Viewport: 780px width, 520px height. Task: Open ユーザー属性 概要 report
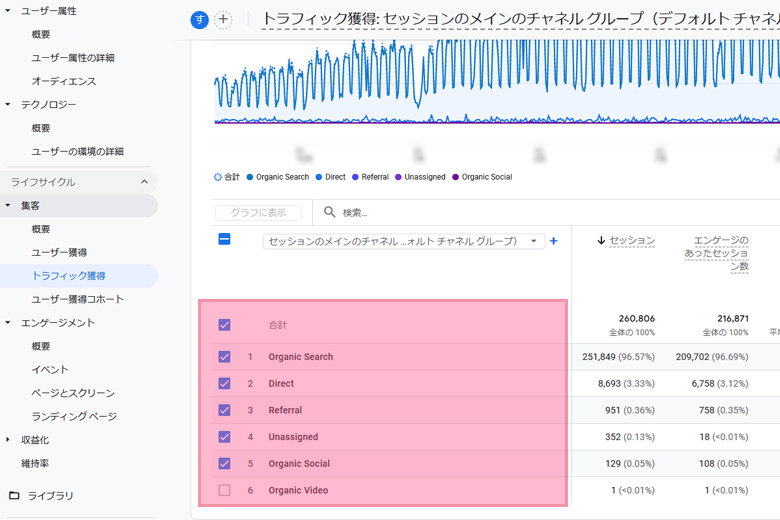[41, 34]
